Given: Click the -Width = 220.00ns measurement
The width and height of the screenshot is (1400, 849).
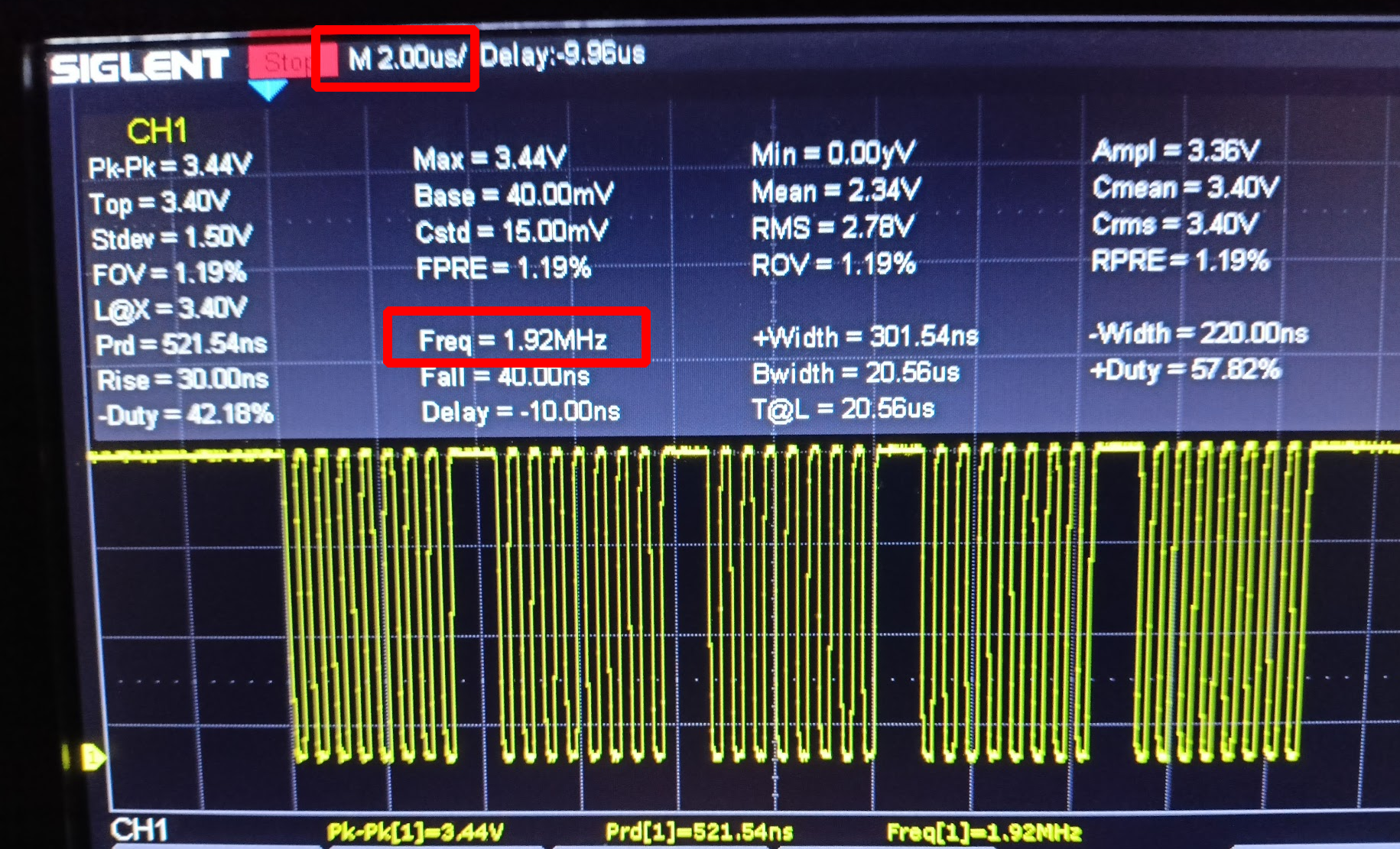Looking at the screenshot, I should coord(1198,334).
